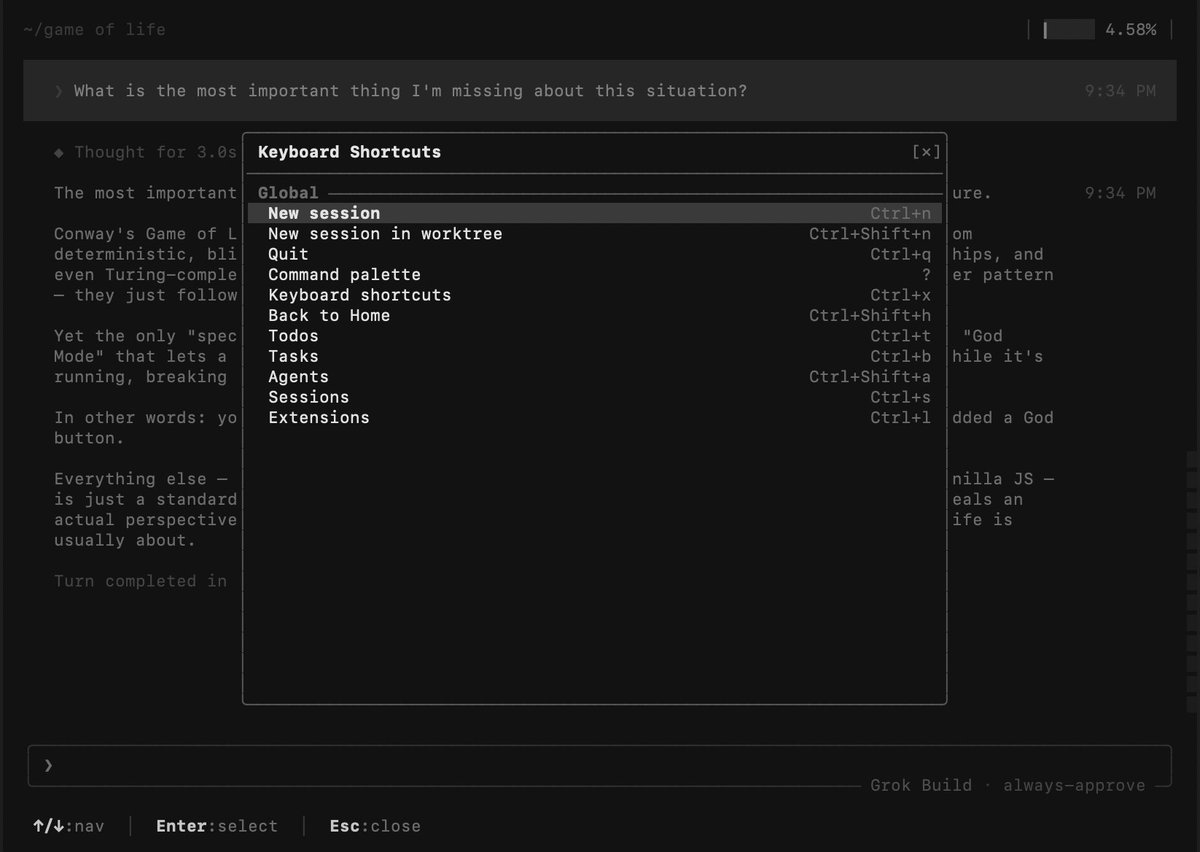
Task: Click the Ctrl+Shift+h shortcut label
Action: 870,316
